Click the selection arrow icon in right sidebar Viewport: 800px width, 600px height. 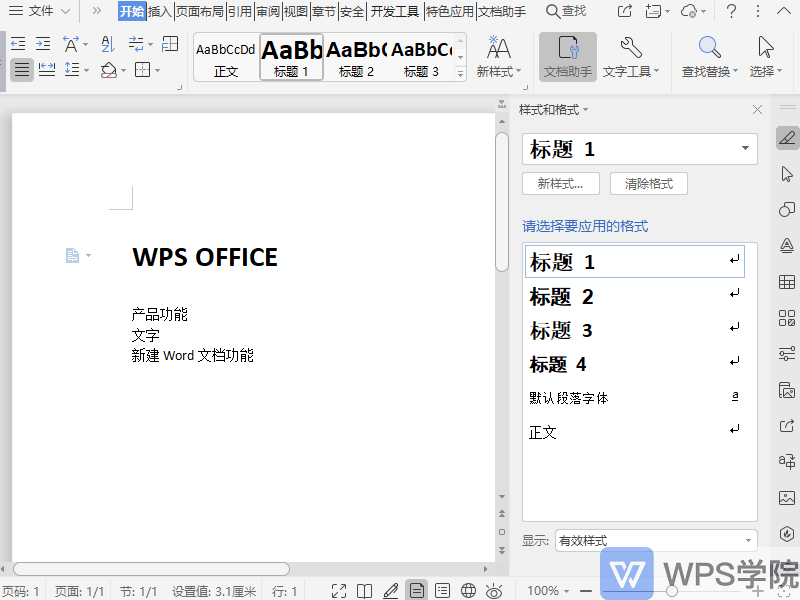coord(787,174)
